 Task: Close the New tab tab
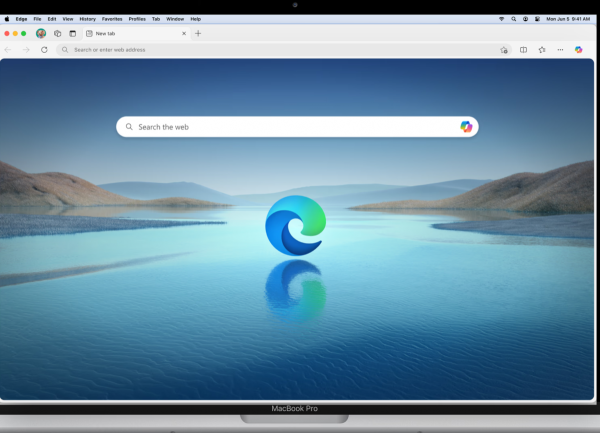point(185,33)
